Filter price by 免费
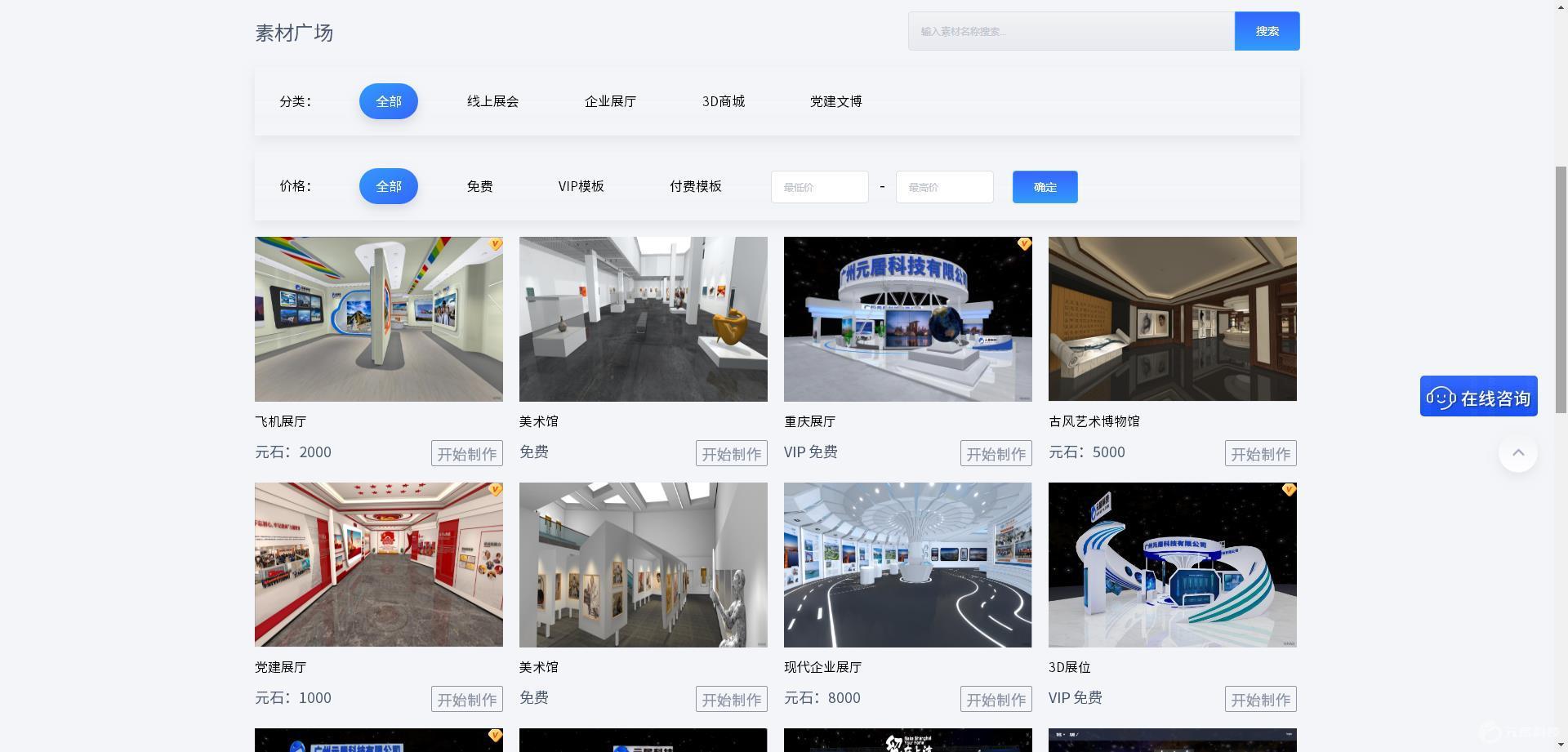Image resolution: width=1568 pixels, height=752 pixels. (x=480, y=186)
